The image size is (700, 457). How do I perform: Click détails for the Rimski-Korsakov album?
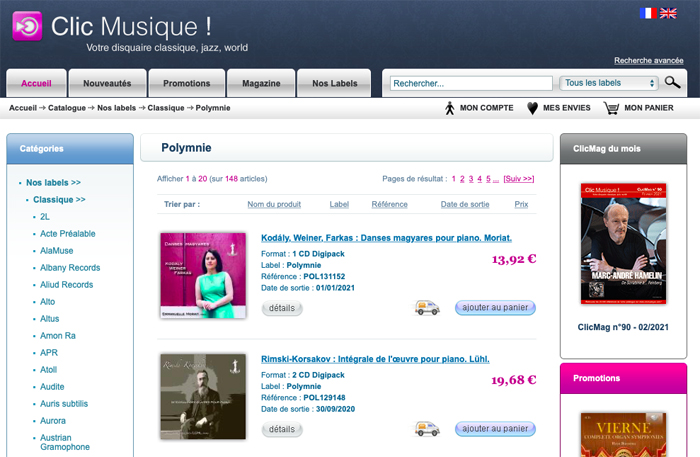[282, 429]
